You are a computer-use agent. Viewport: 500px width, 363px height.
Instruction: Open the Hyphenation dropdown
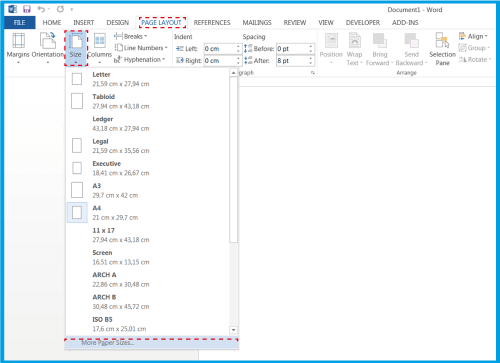click(140, 60)
